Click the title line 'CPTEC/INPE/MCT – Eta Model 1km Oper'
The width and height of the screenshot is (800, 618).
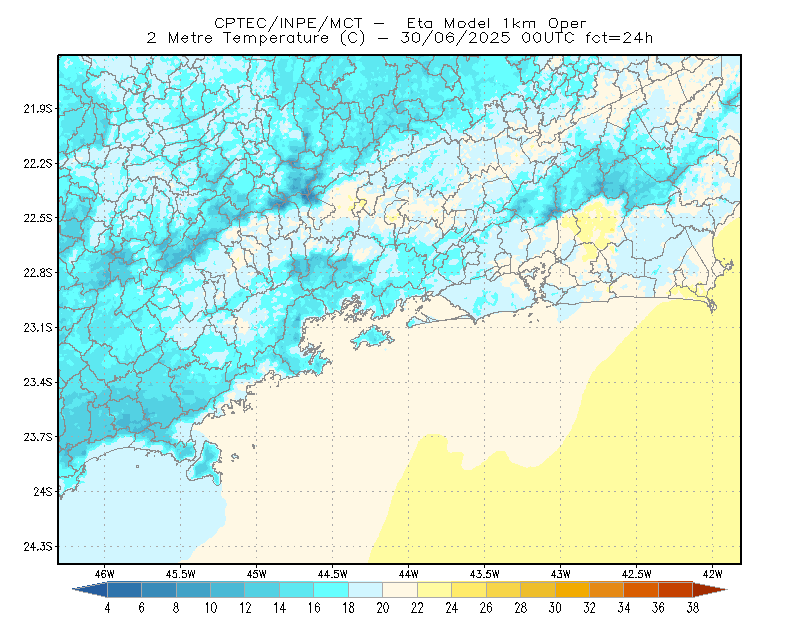[400, 23]
